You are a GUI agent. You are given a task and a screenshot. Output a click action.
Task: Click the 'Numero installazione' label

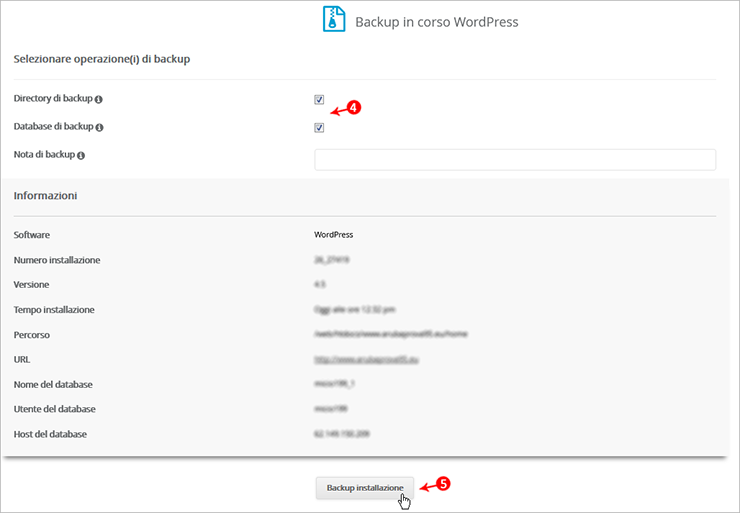pyautogui.click(x=57, y=260)
